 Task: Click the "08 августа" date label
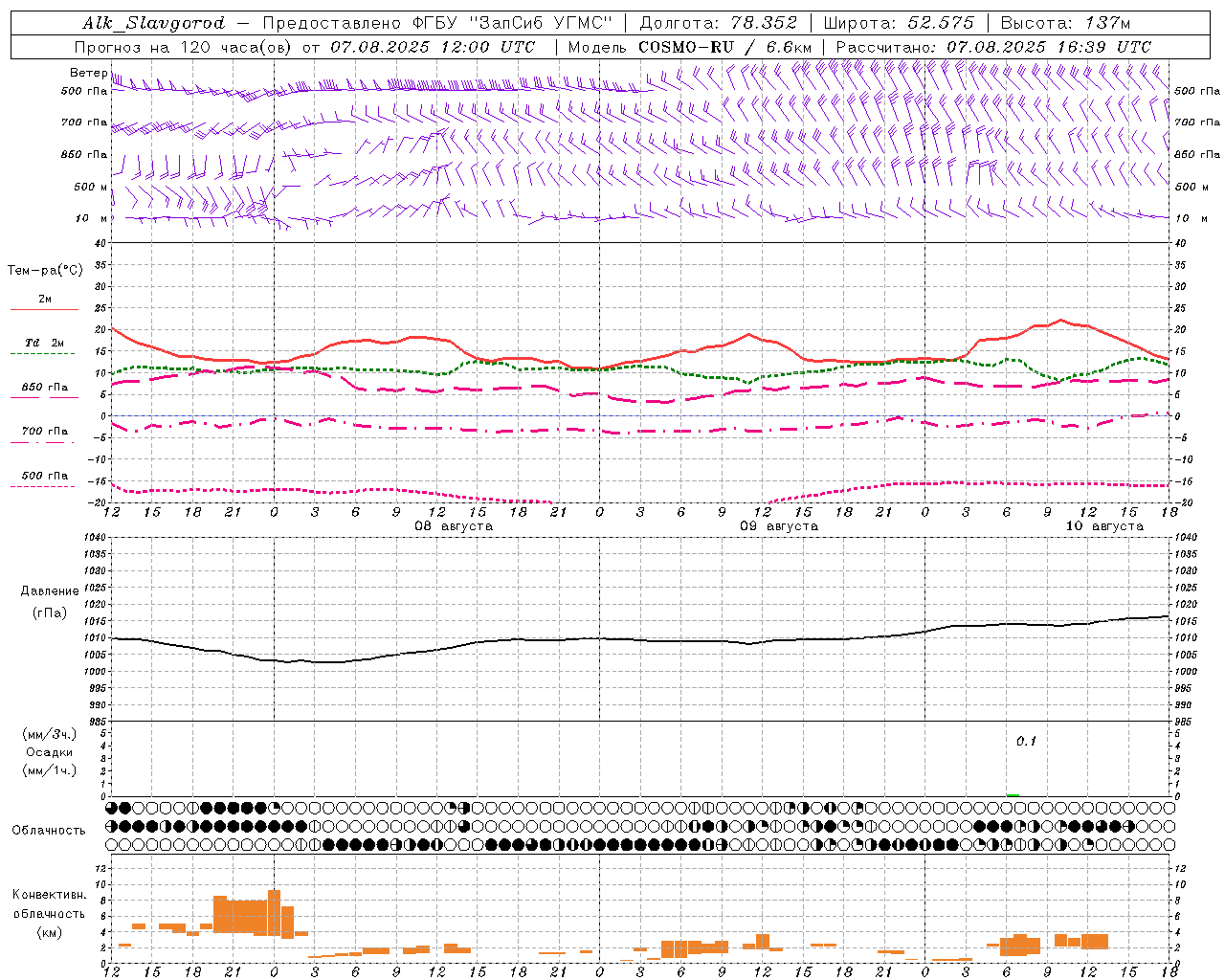coord(454,526)
